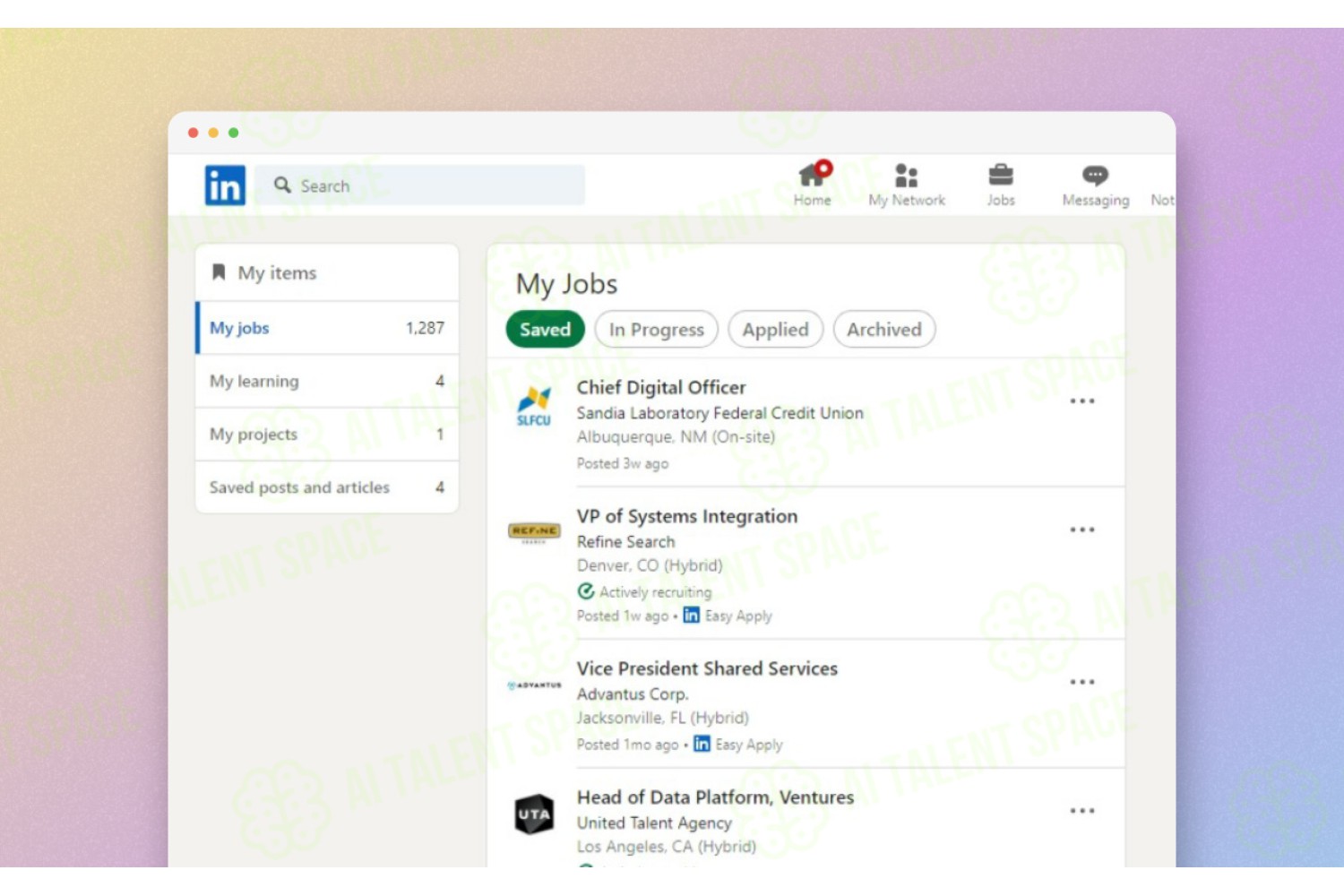This screenshot has height=896, width=1344.
Task: Click the Advantus company logo
Action: 534,685
